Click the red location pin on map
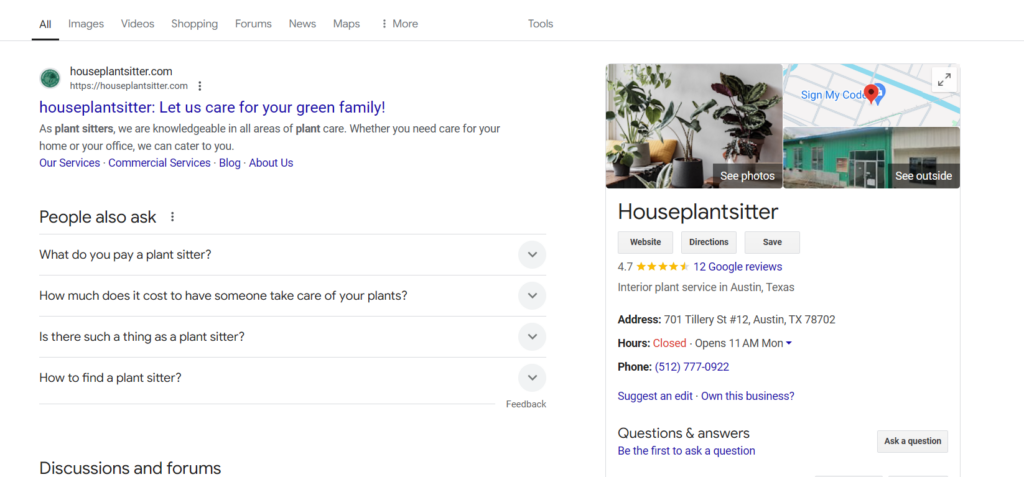The width and height of the screenshot is (1024, 477). pyautogui.click(x=871, y=94)
